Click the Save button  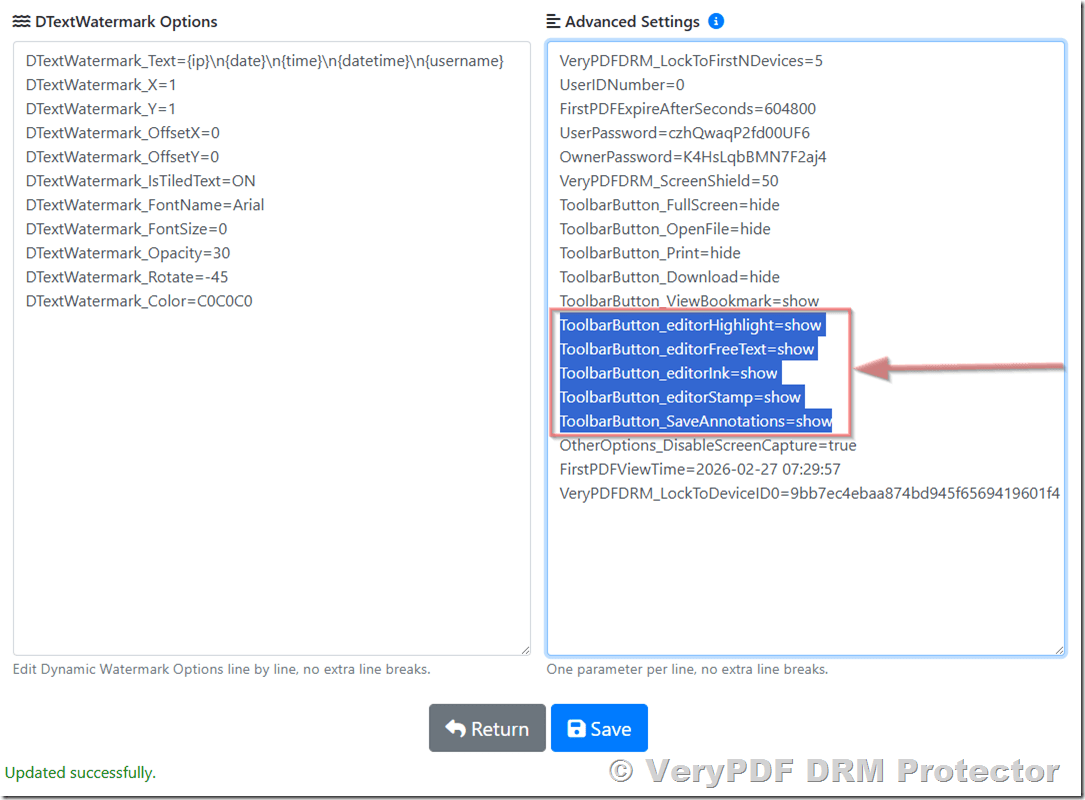599,728
